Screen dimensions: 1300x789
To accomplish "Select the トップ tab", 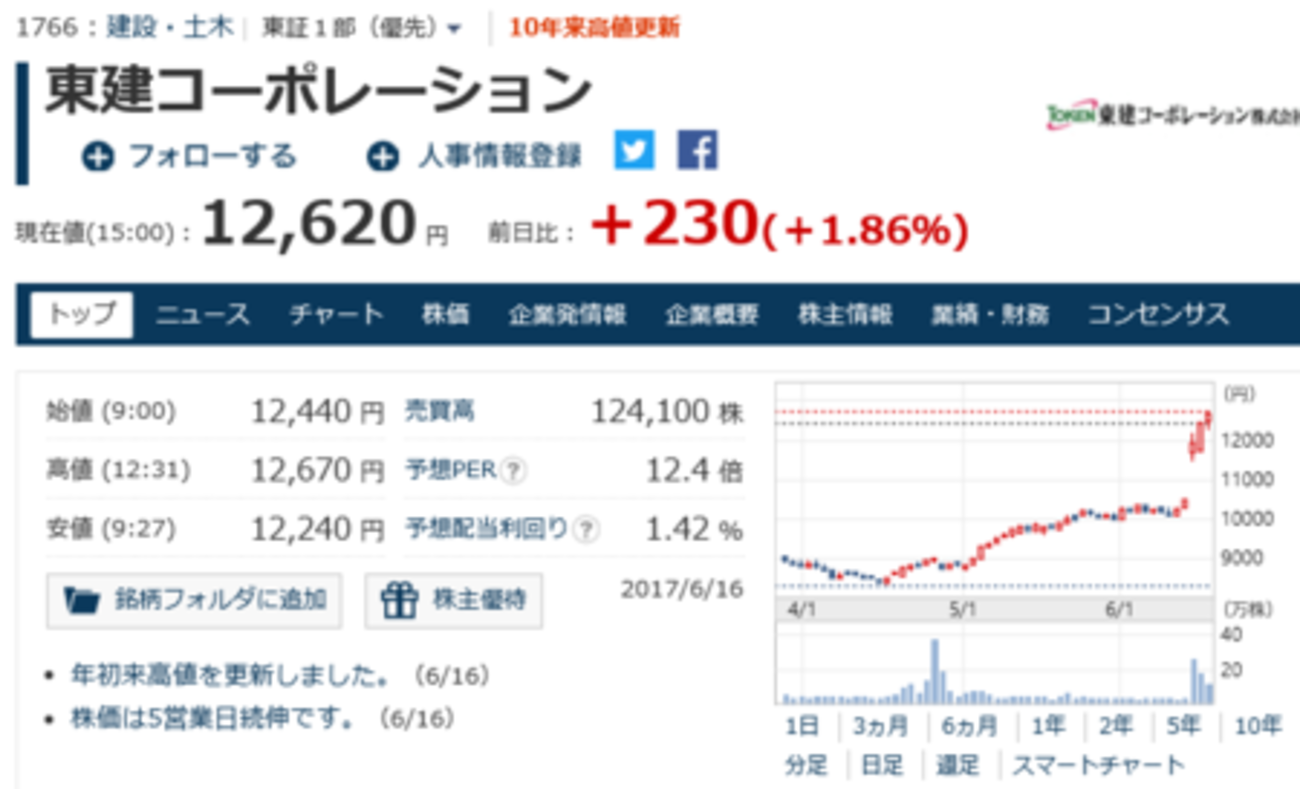I will point(81,315).
